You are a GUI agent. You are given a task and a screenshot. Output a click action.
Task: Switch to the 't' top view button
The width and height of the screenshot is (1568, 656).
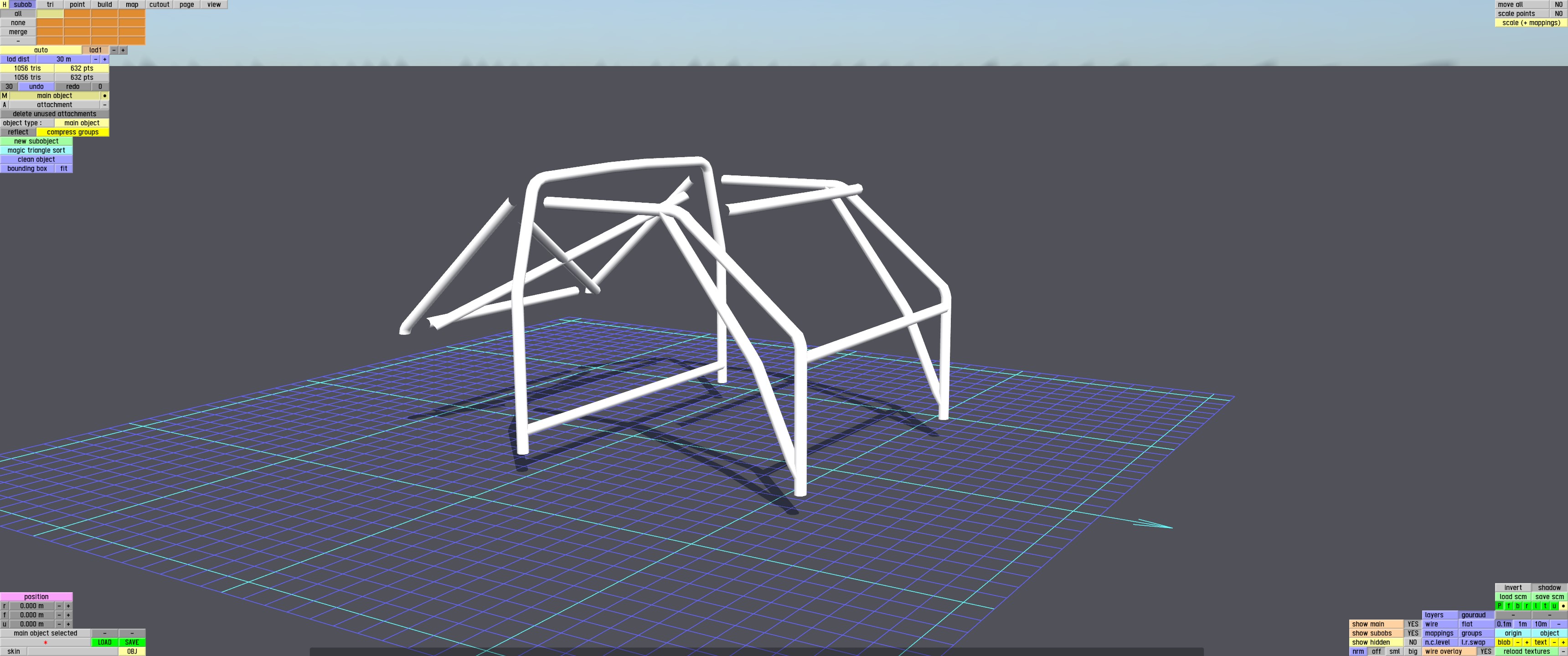pyautogui.click(x=1545, y=606)
